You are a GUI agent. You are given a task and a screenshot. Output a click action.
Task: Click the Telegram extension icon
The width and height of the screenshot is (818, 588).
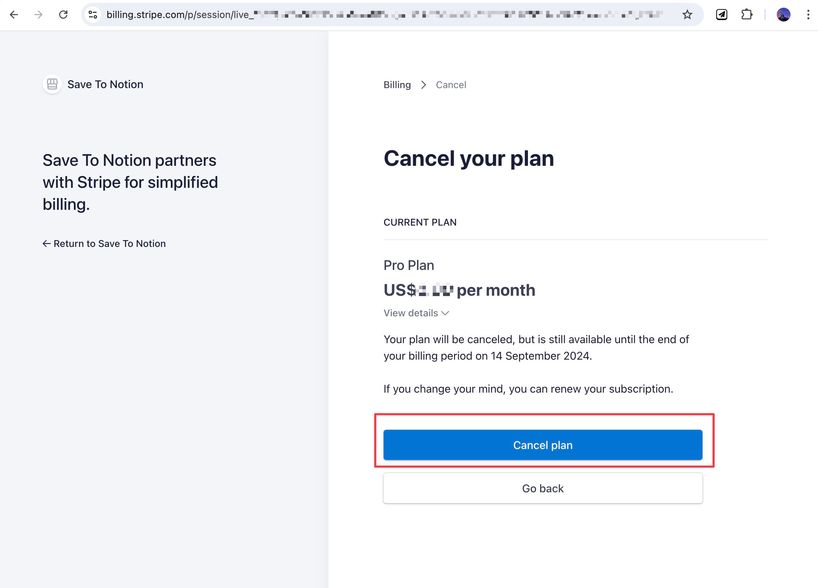point(720,14)
